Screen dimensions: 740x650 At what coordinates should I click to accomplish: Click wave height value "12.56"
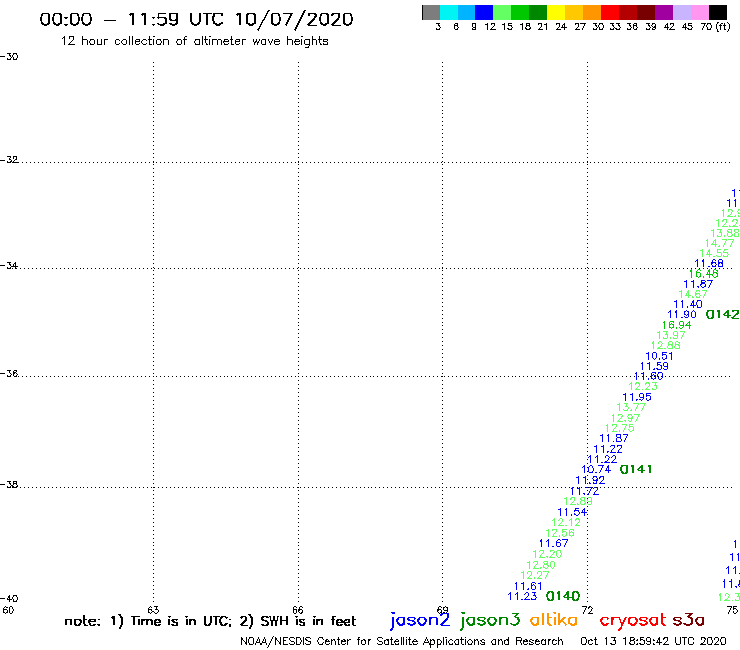click(560, 533)
